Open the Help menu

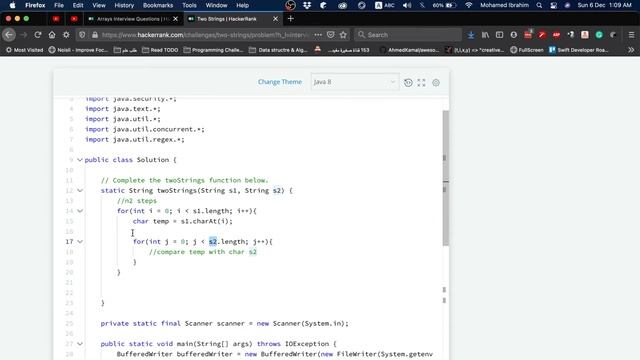tap(242, 5)
